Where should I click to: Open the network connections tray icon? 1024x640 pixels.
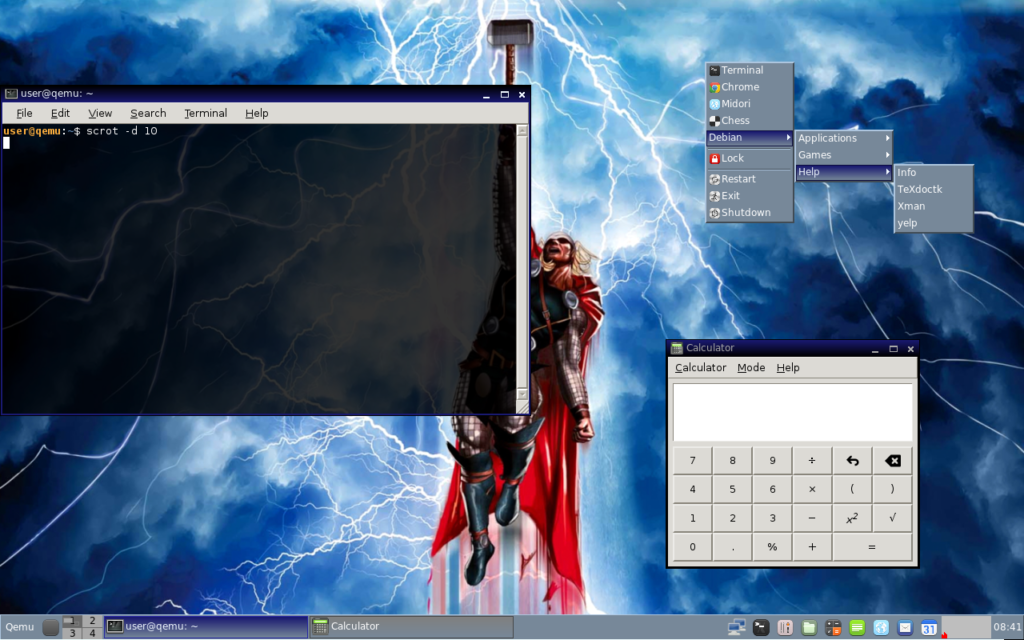click(x=737, y=627)
